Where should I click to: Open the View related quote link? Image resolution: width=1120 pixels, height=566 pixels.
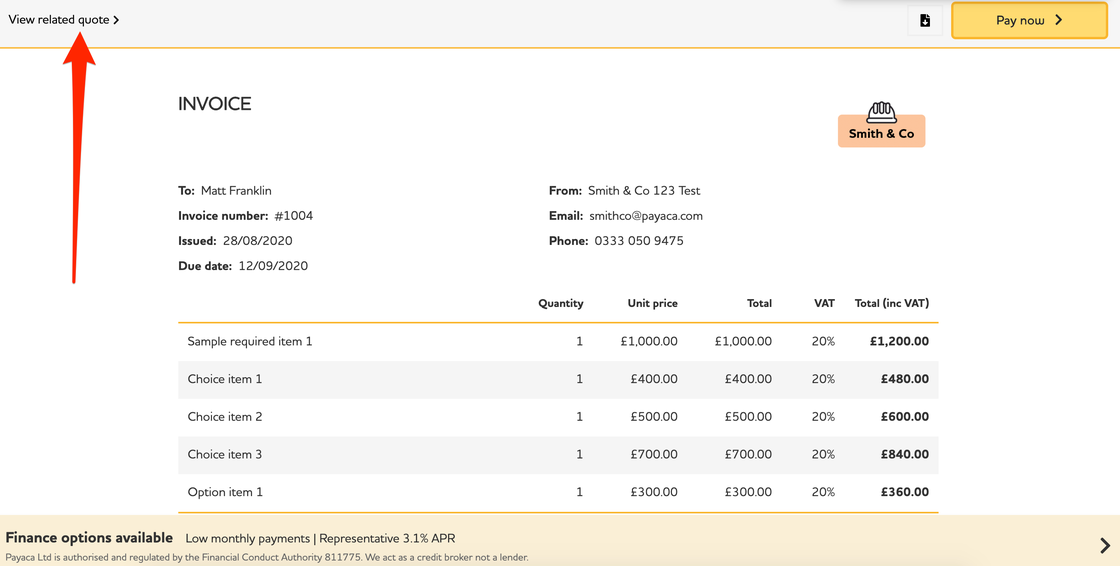59,20
